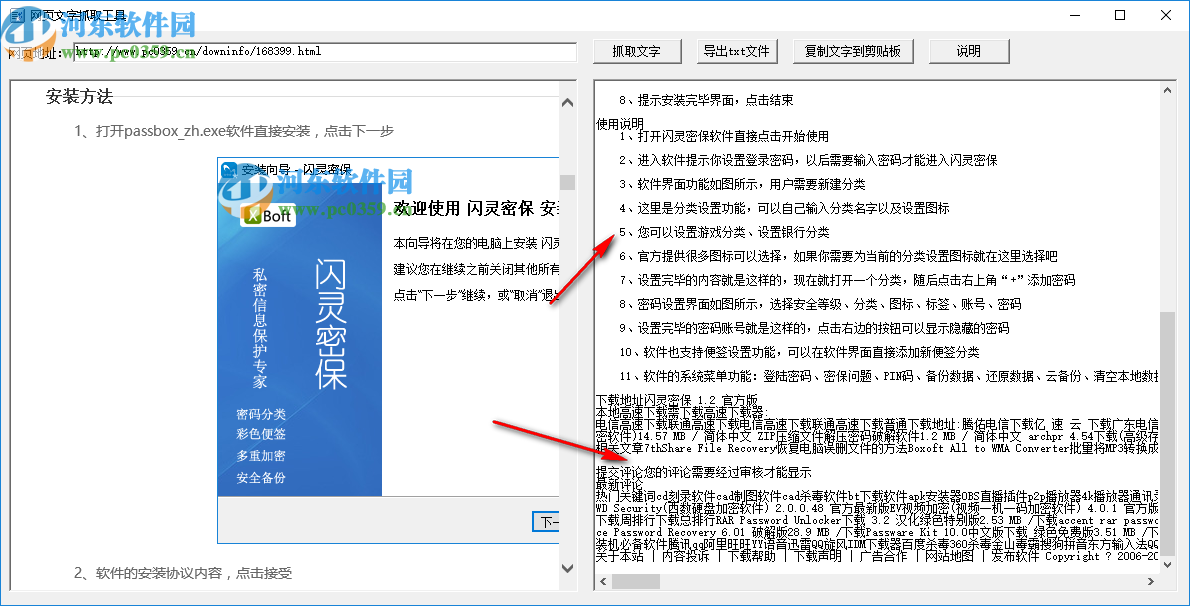Viewport: 1190px width, 606px height.
Task: Open the 说明 help instructions
Action: click(x=967, y=50)
